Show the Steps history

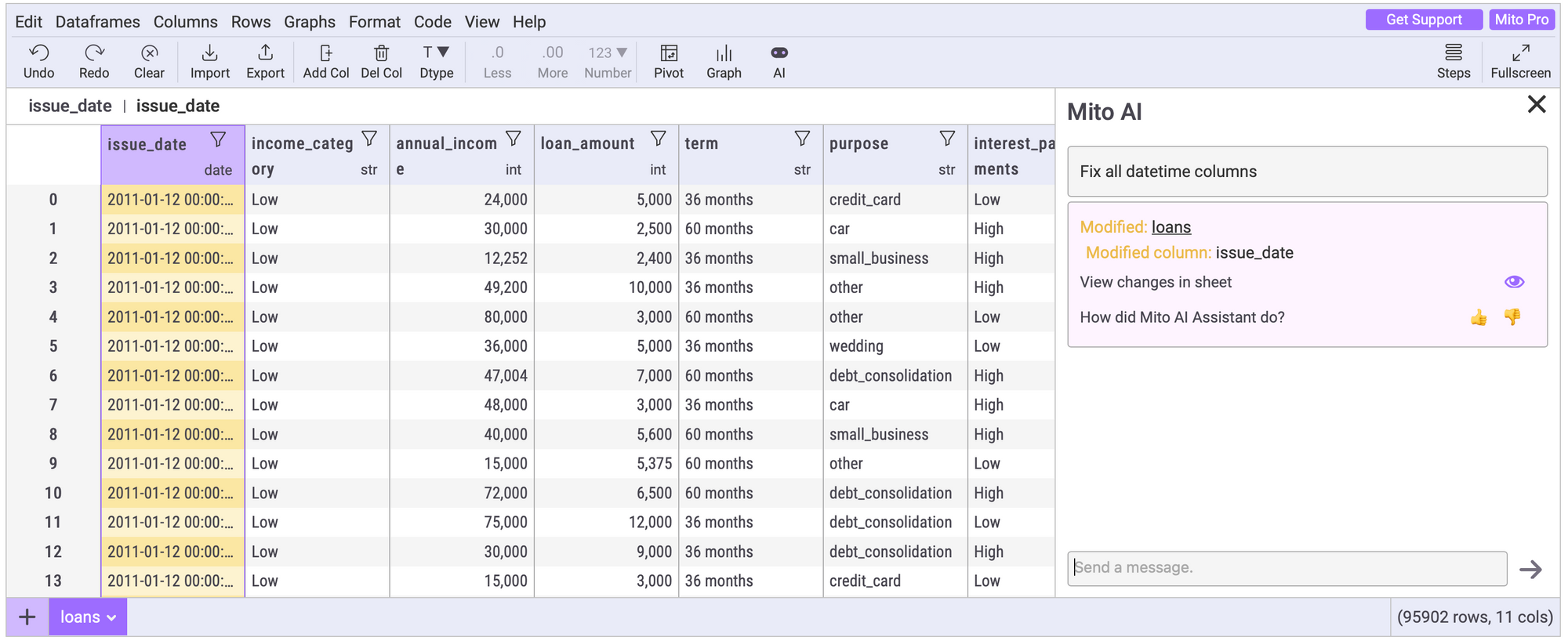tap(1454, 61)
